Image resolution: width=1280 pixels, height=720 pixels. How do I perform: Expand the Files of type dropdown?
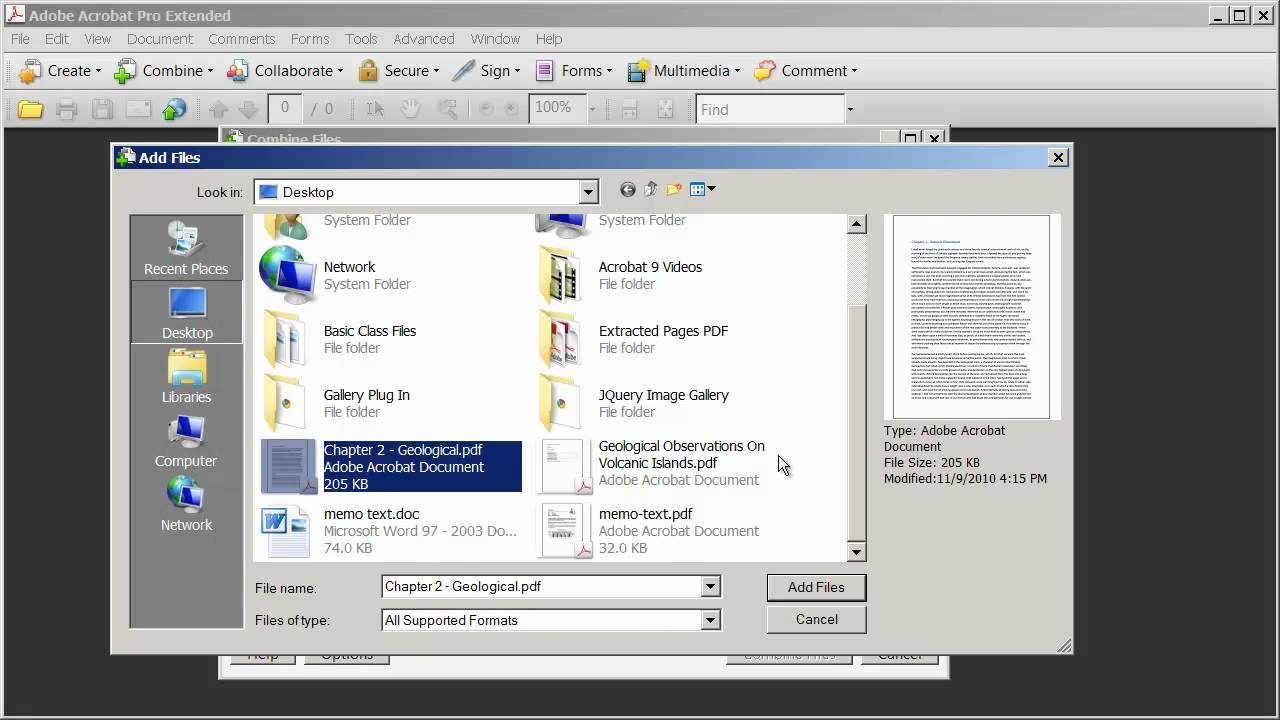(x=710, y=620)
